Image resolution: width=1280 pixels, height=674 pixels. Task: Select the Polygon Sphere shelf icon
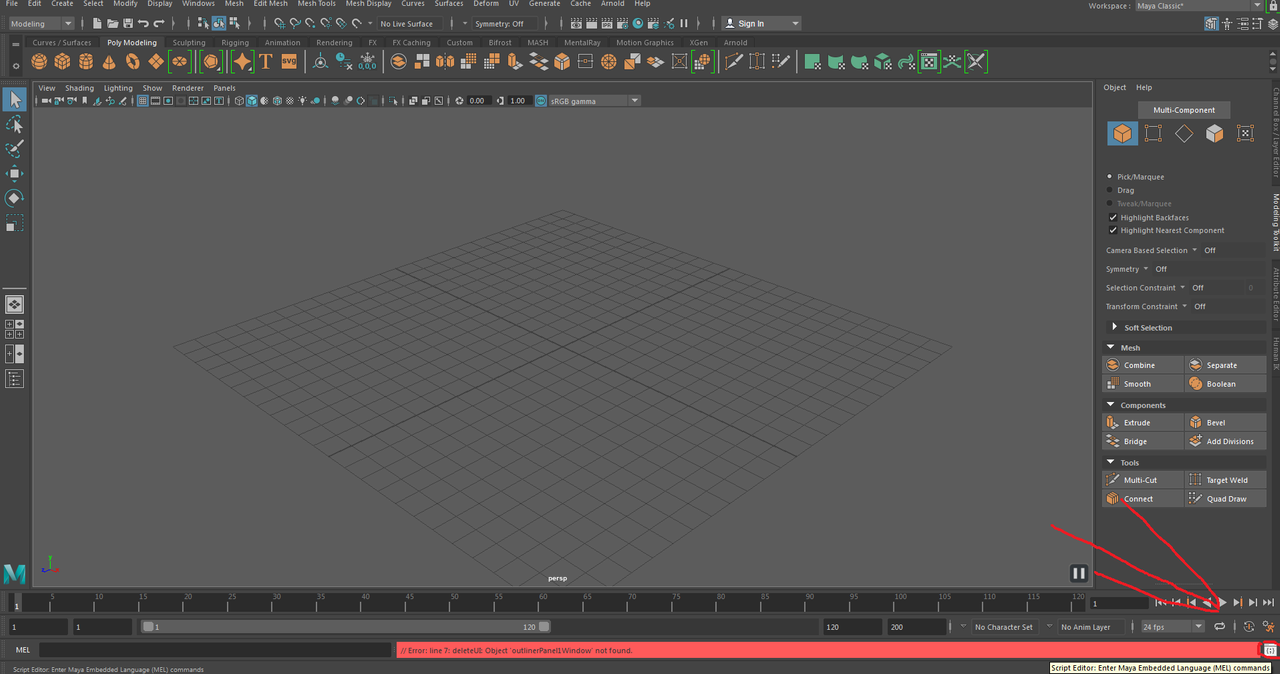coord(39,62)
